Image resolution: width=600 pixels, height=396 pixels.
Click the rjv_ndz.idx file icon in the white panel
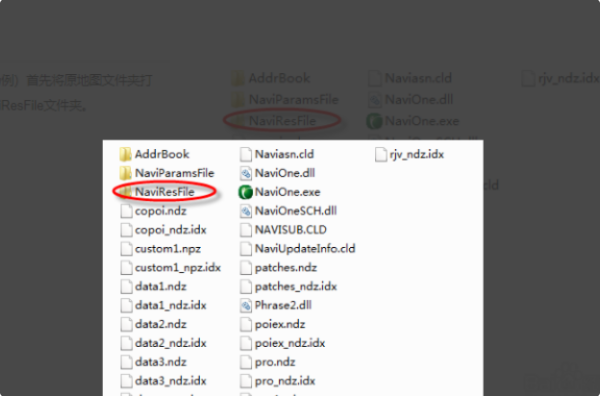pos(381,155)
